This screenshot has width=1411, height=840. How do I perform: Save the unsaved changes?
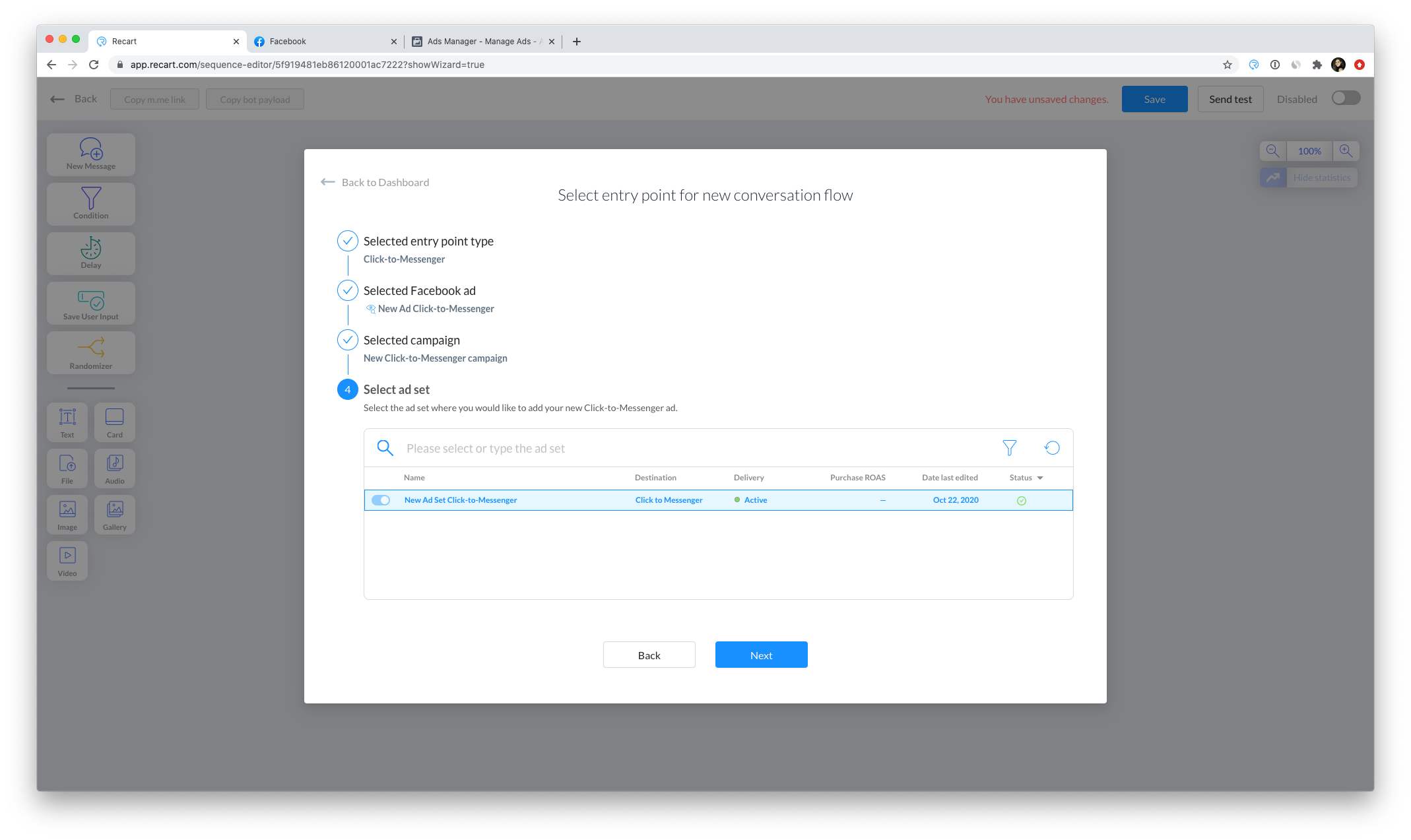tap(1155, 99)
